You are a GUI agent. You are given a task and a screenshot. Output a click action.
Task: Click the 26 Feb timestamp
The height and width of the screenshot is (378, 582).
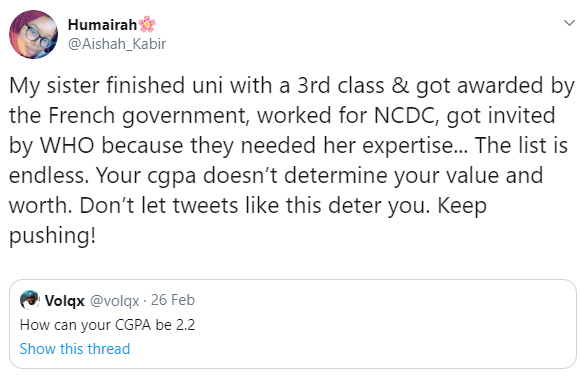coord(173,300)
